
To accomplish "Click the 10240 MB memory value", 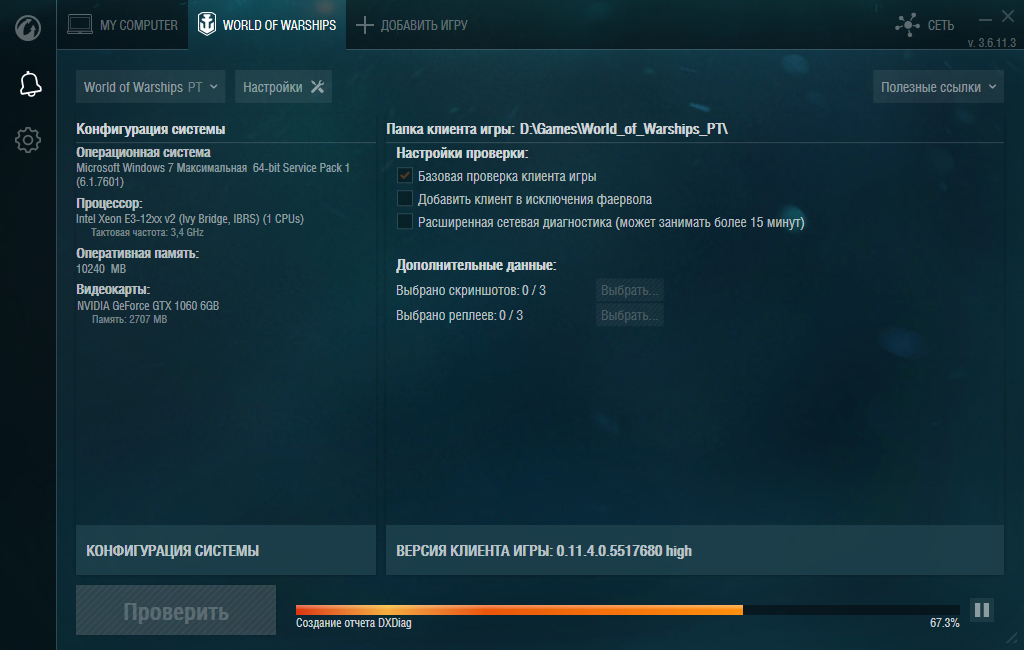I will coord(101,268).
